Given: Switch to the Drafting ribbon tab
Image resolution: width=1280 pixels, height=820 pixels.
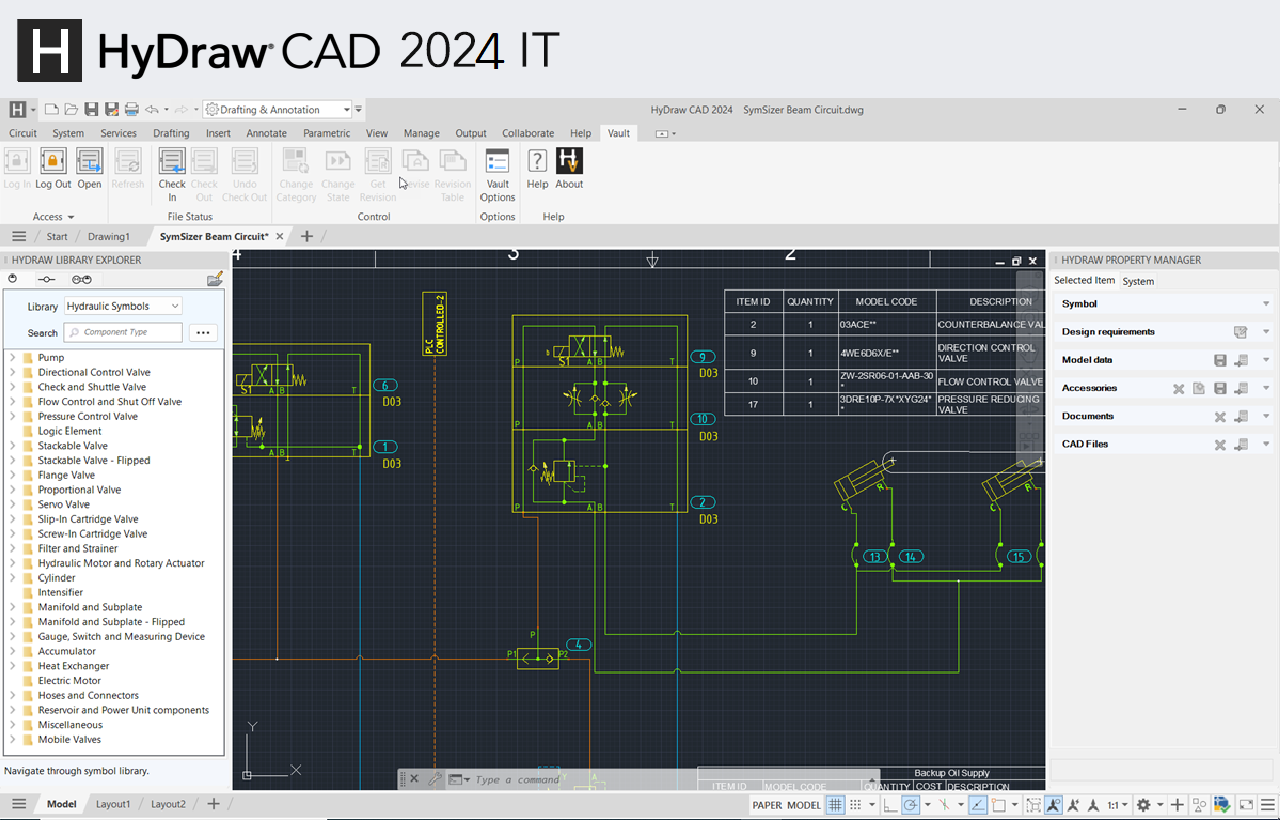Looking at the screenshot, I should click(171, 133).
